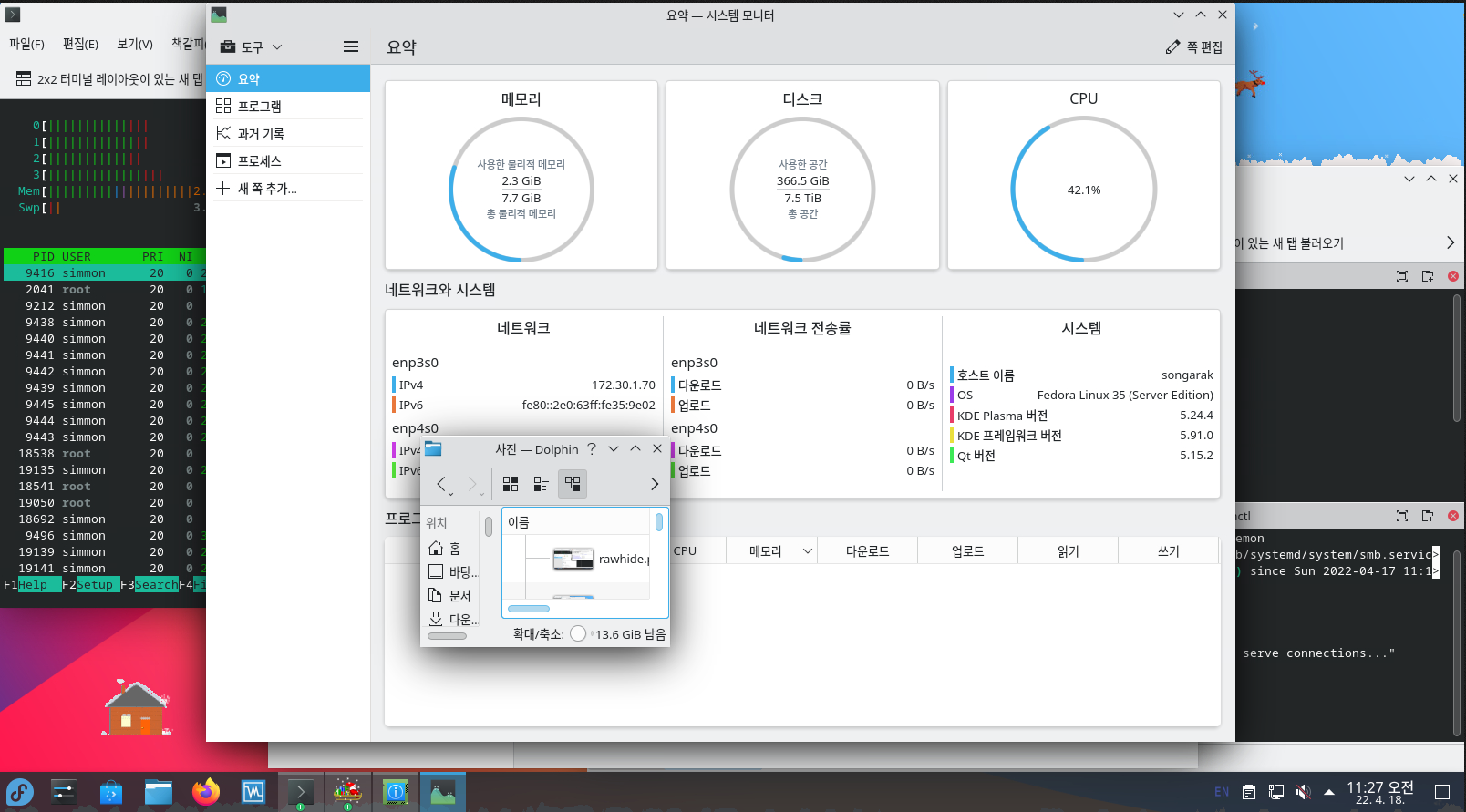Close the upper terminal pane
This screenshot has height=812, width=1466.
[x=1453, y=276]
